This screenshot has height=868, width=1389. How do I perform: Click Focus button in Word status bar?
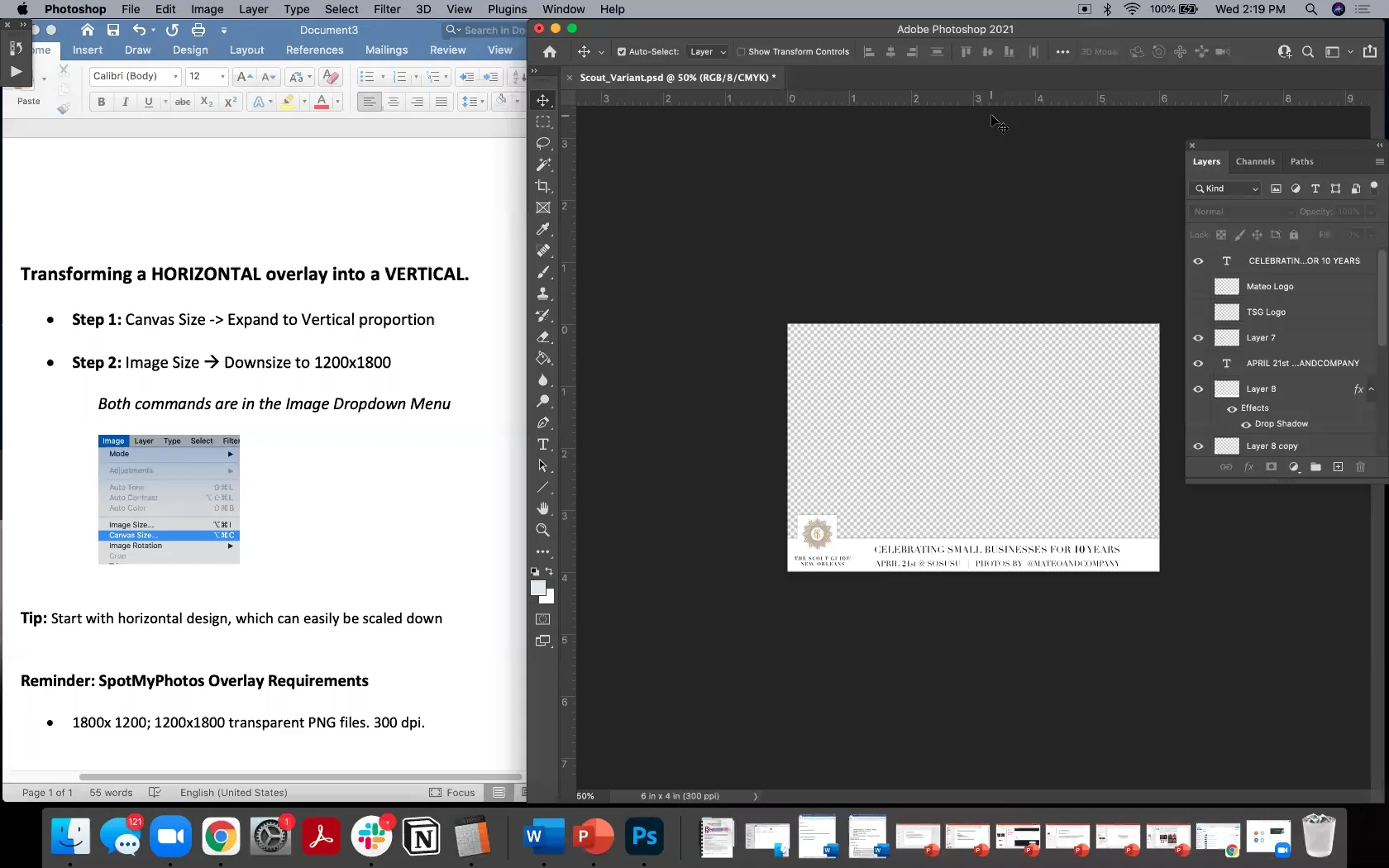pos(452,792)
